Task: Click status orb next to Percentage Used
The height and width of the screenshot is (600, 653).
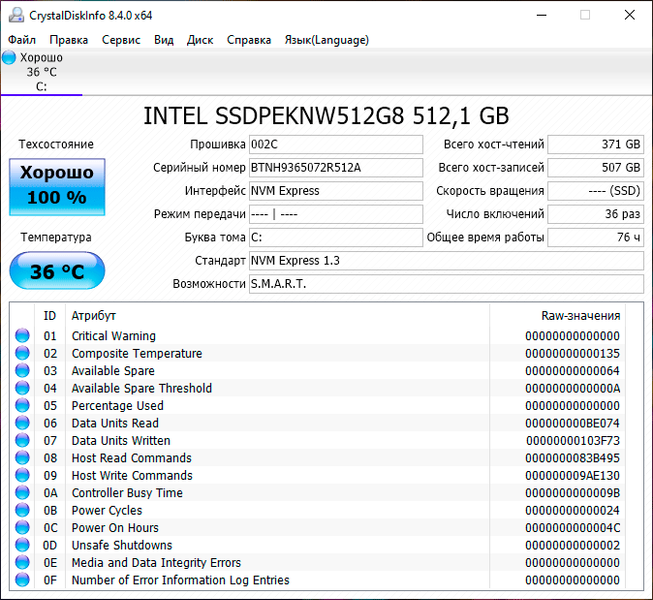Action: [22, 406]
